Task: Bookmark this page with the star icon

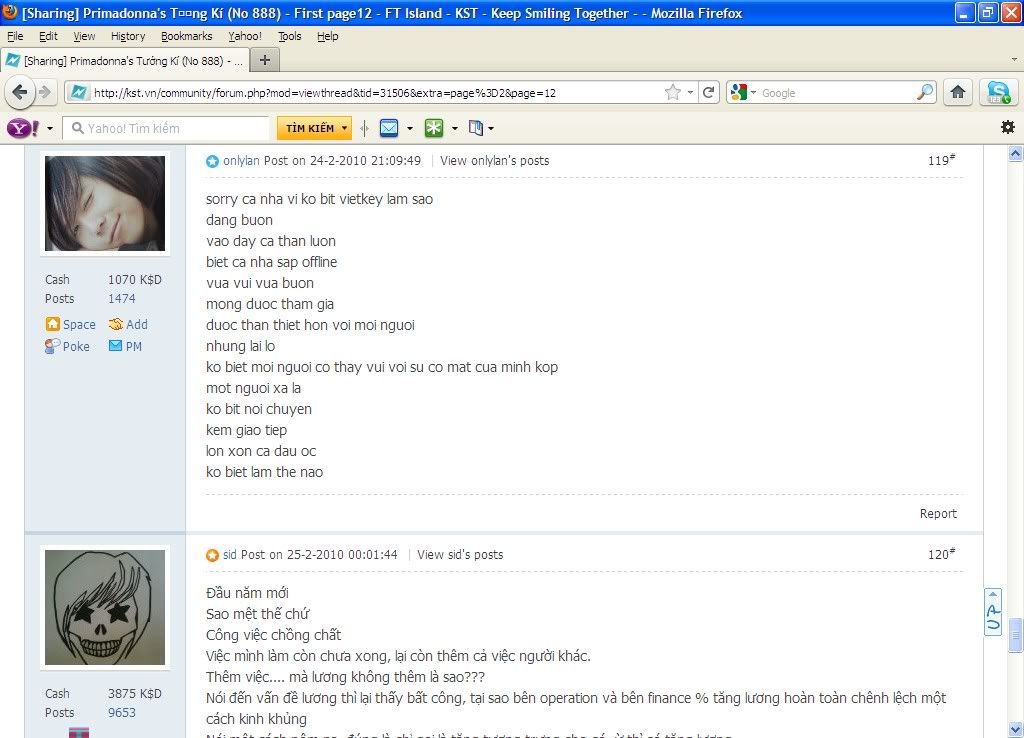Action: 673,93
